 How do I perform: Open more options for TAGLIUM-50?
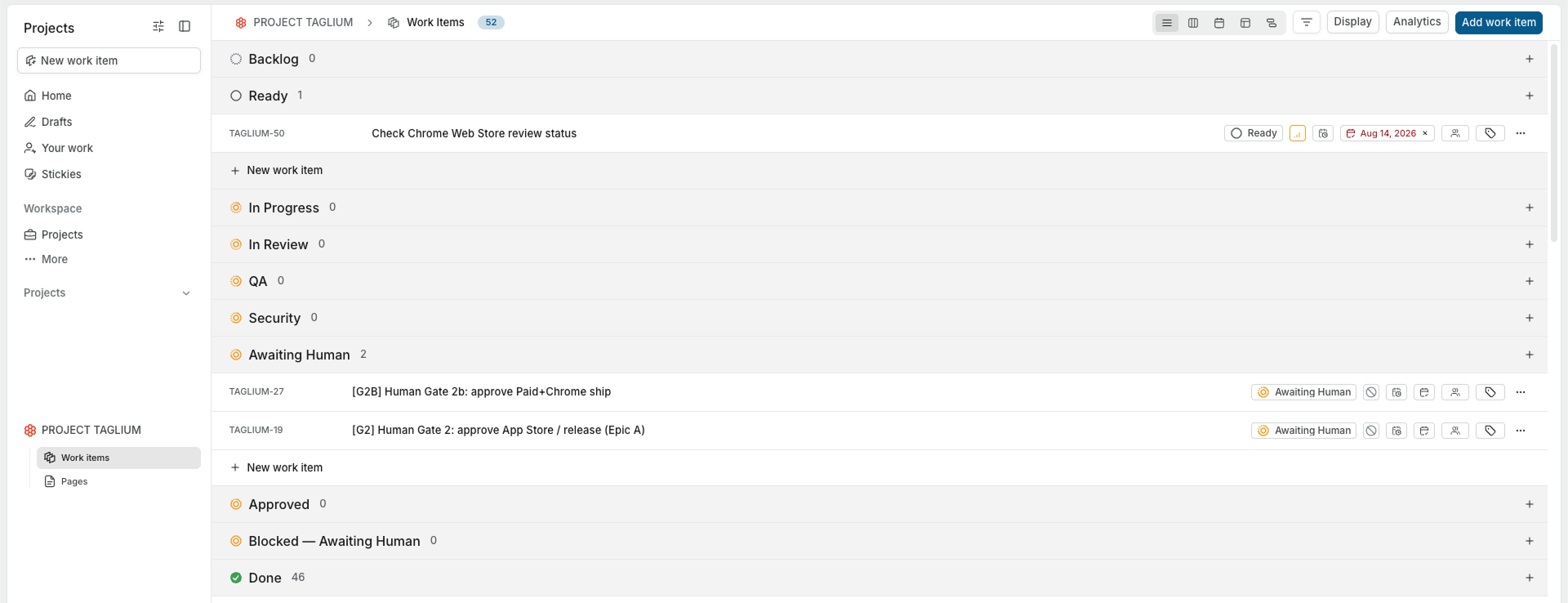(1521, 133)
